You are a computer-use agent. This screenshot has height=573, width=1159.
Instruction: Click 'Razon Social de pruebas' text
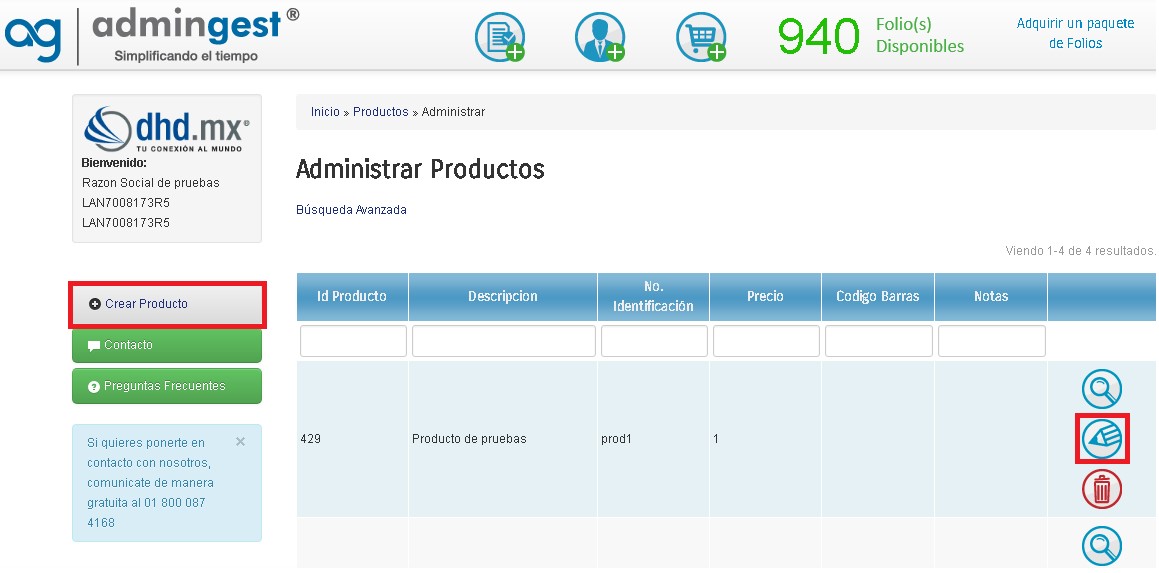[x=151, y=183]
